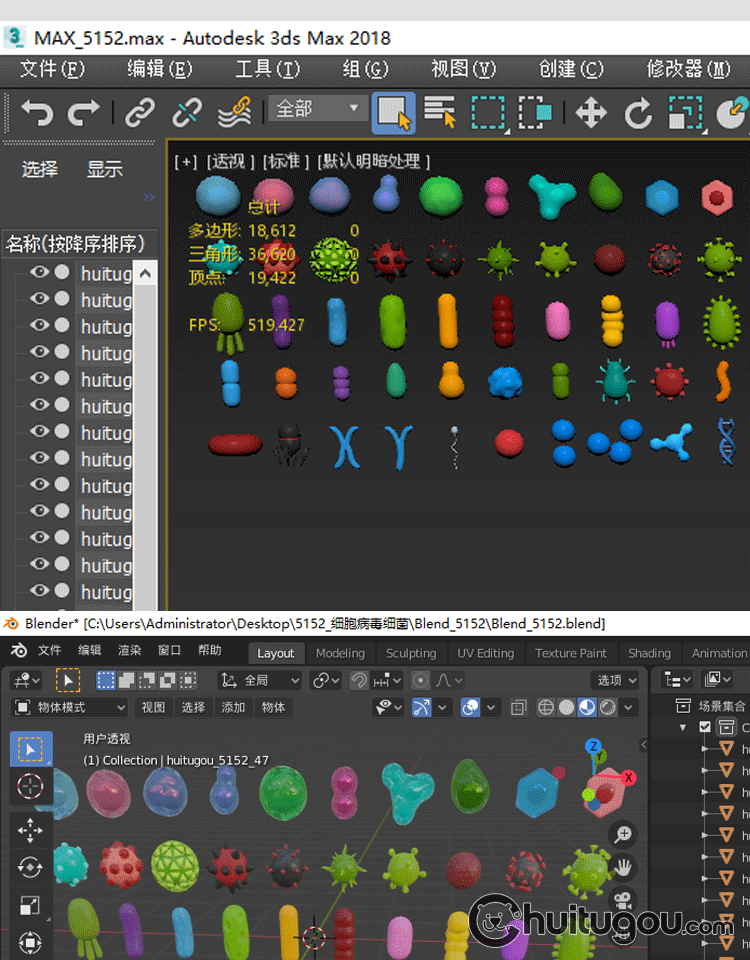Image resolution: width=750 pixels, height=960 pixels.
Task: Open the 修改器(M) menu in 3ds Max
Action: (689, 69)
